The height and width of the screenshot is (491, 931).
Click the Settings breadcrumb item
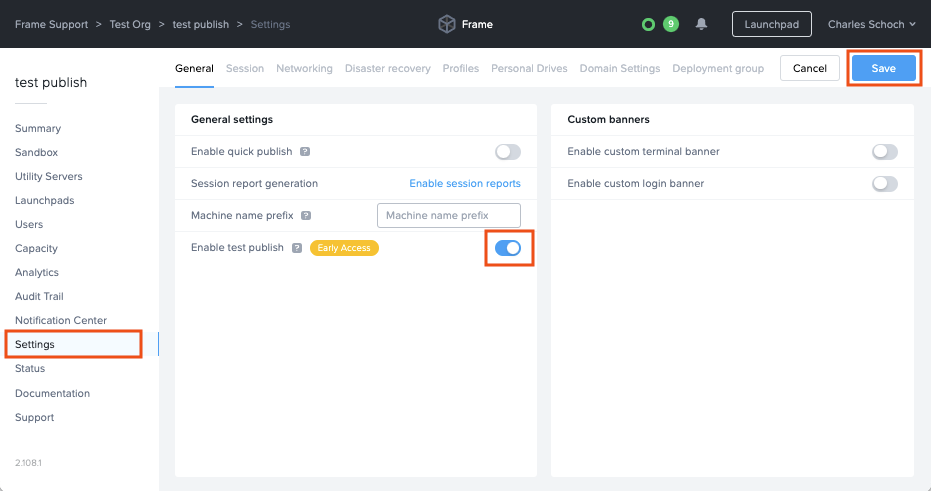(x=270, y=24)
